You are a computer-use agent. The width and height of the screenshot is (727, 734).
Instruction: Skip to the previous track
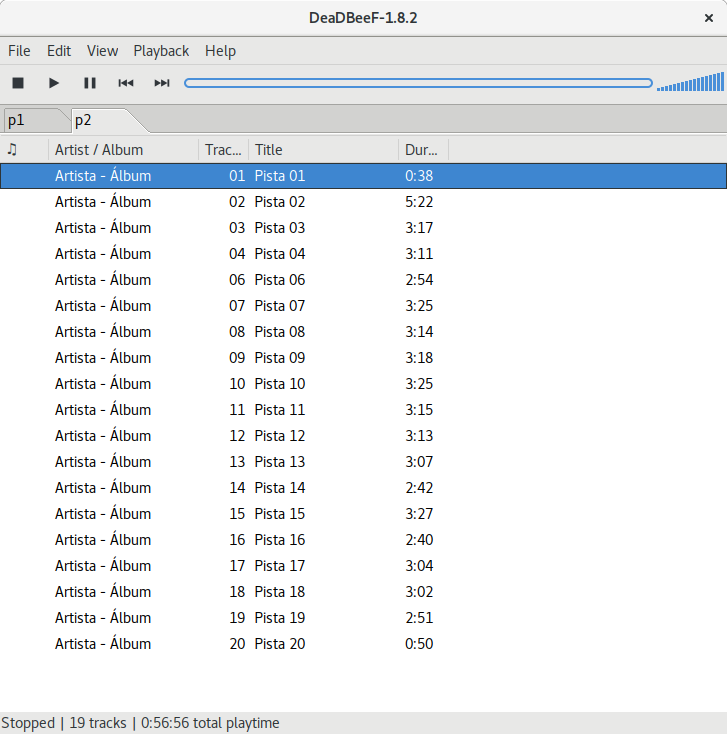[x=126, y=83]
